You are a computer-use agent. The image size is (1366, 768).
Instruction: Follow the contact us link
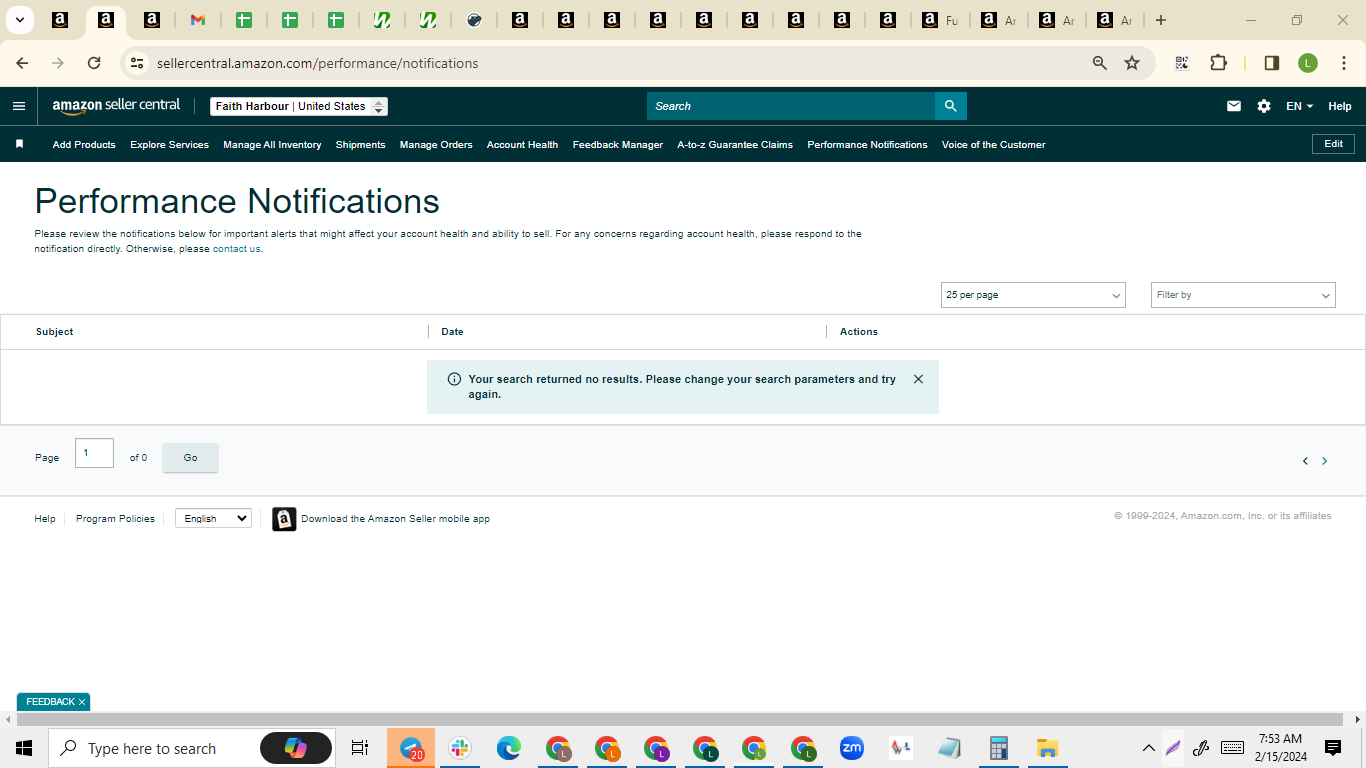[x=236, y=249]
